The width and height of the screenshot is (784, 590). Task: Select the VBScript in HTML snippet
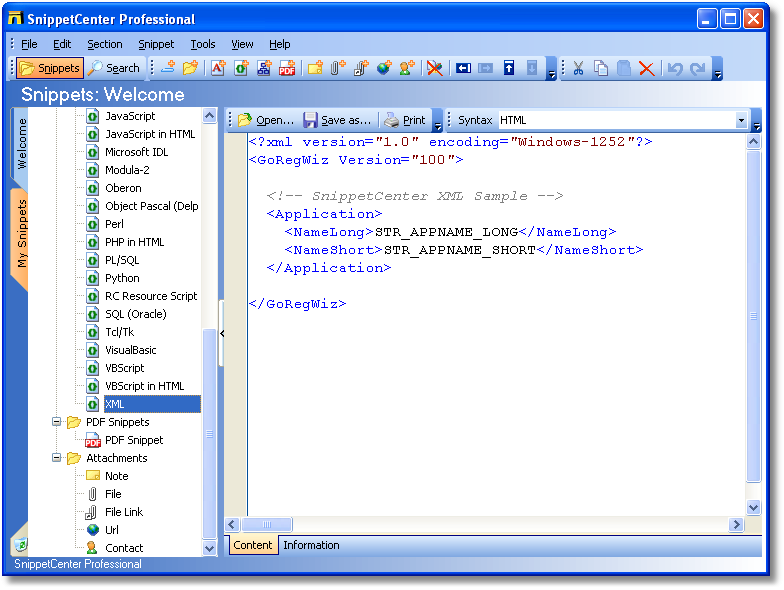click(144, 386)
